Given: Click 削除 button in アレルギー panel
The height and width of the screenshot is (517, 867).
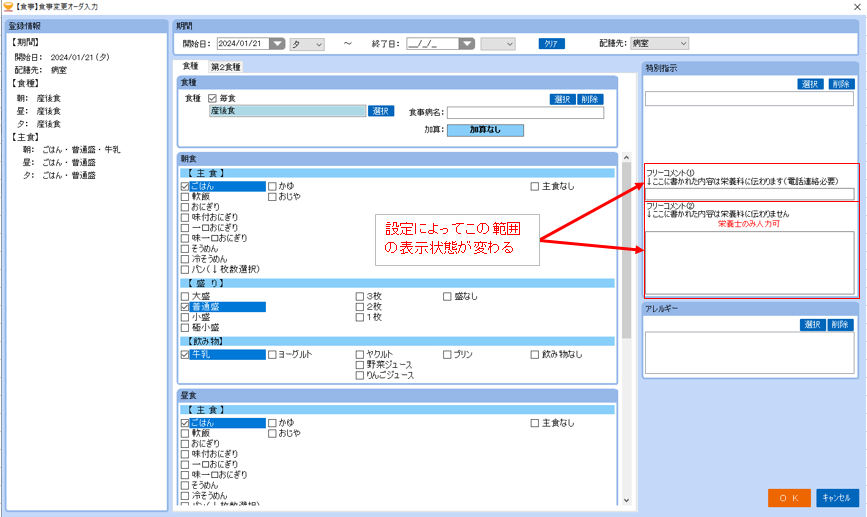Looking at the screenshot, I should point(840,325).
